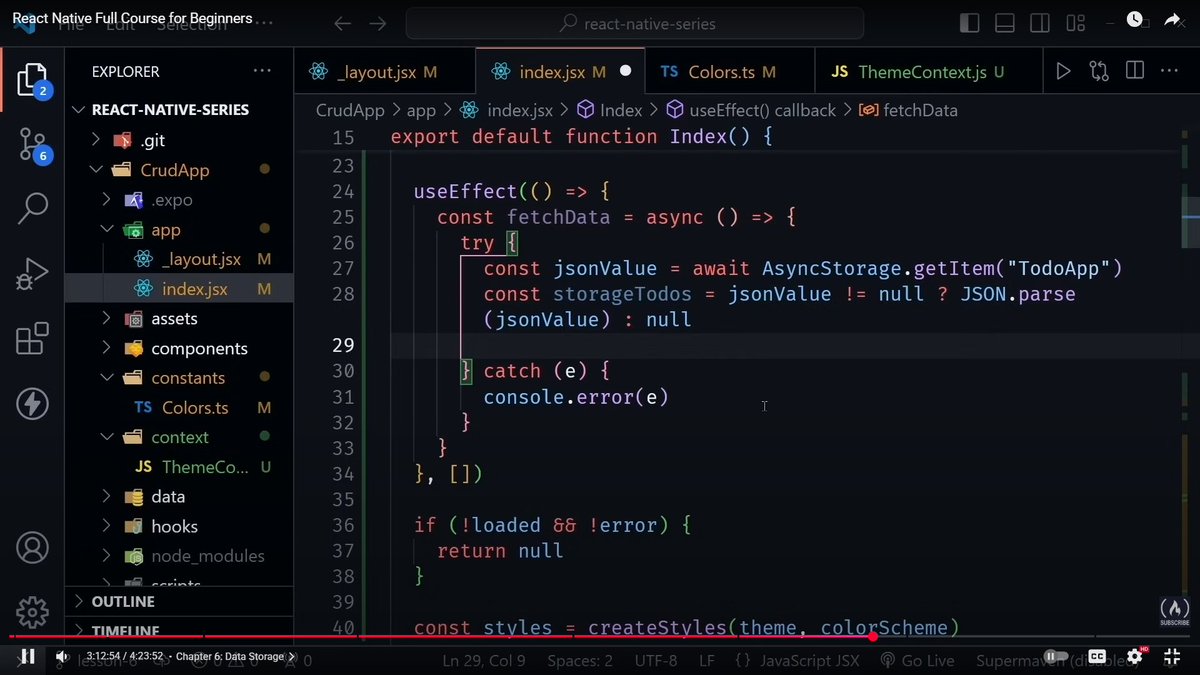Click the unsaved dot on index.jsx tab
The height and width of the screenshot is (675, 1200).
click(x=626, y=71)
